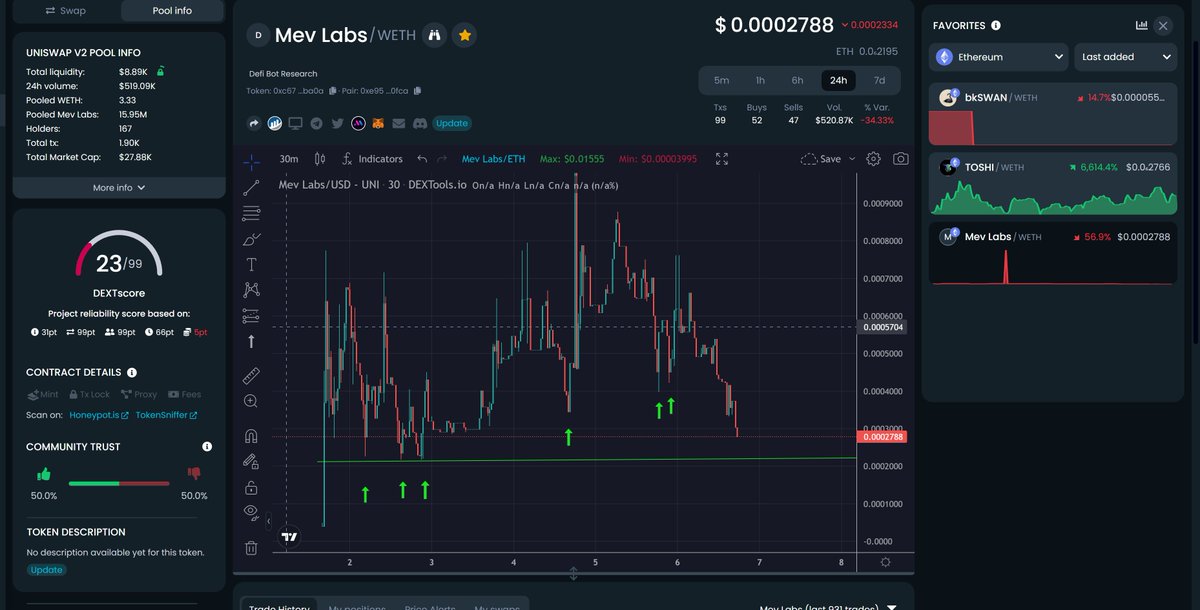
Task: Toggle lock all drawing tools
Action: tap(251, 488)
